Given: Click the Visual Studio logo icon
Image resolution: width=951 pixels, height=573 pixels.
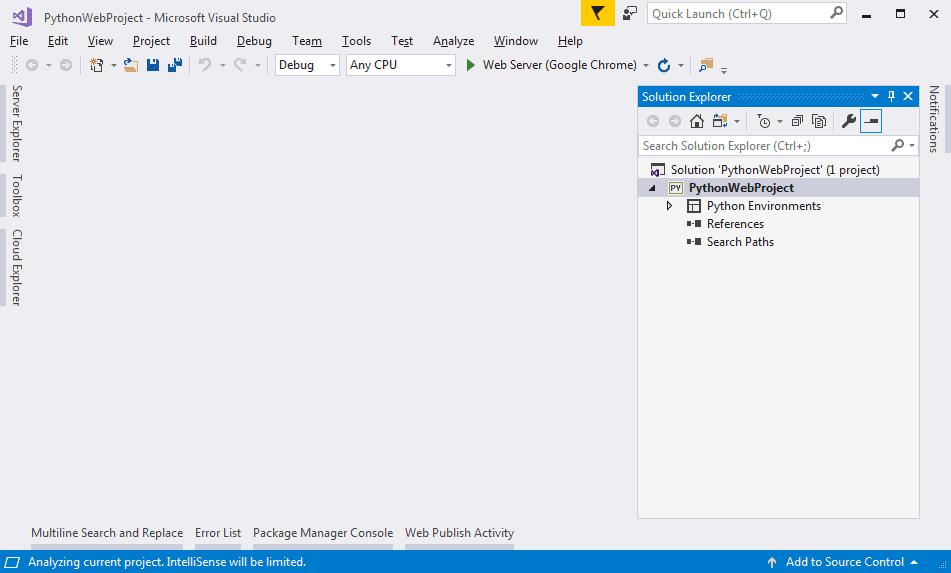Looking at the screenshot, I should click(x=22, y=16).
